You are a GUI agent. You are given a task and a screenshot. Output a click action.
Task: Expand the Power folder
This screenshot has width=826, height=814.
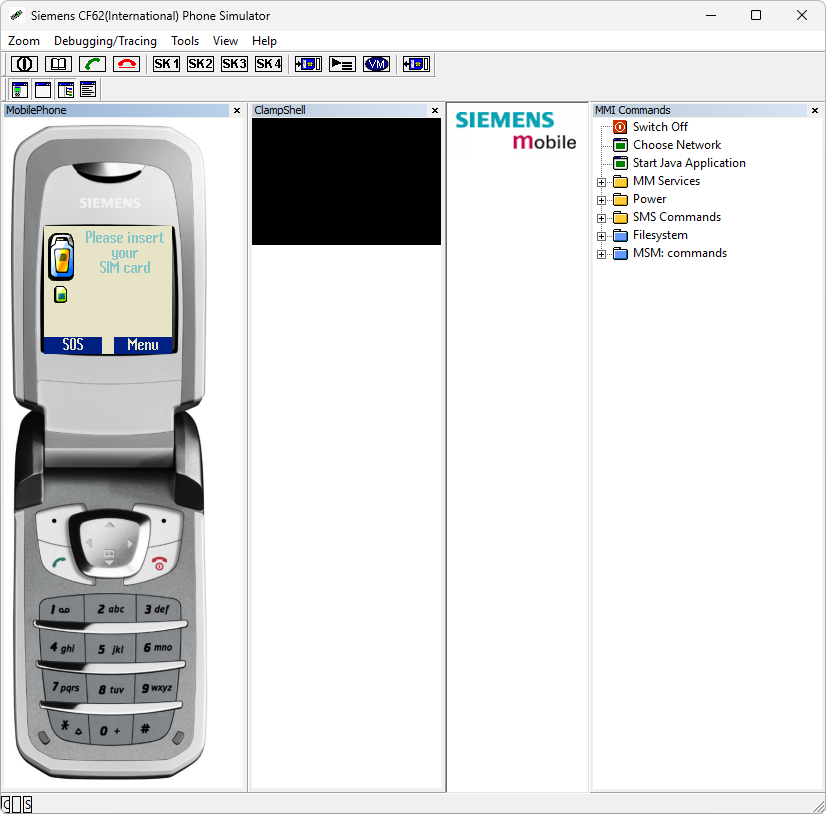point(601,200)
